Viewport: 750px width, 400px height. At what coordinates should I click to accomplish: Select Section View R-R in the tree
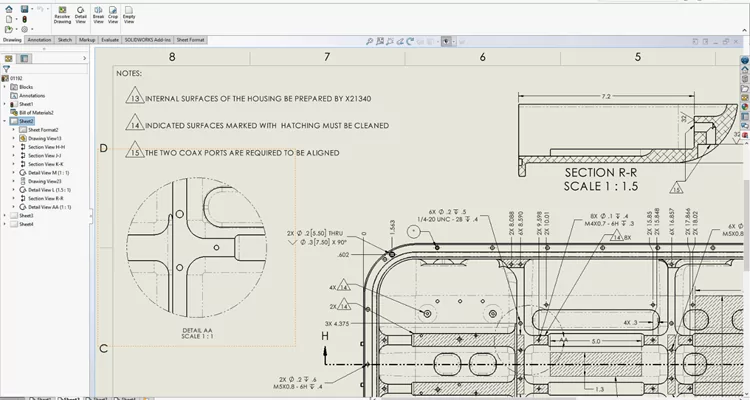pos(41,199)
